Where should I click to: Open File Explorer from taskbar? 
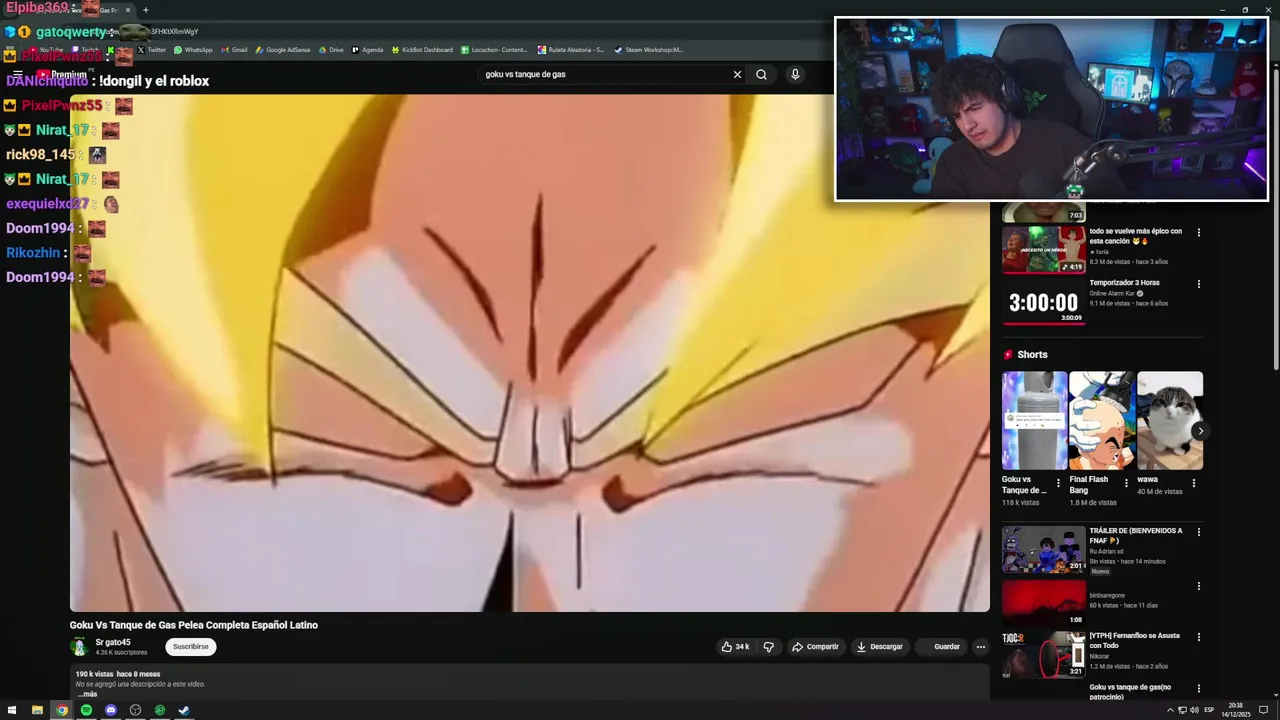pos(37,710)
